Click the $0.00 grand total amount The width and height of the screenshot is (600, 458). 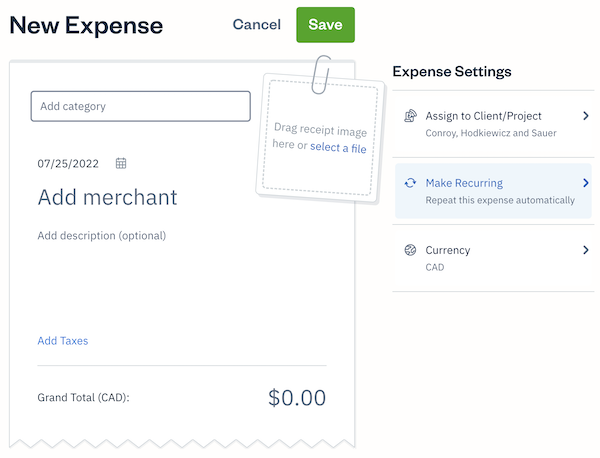(297, 397)
